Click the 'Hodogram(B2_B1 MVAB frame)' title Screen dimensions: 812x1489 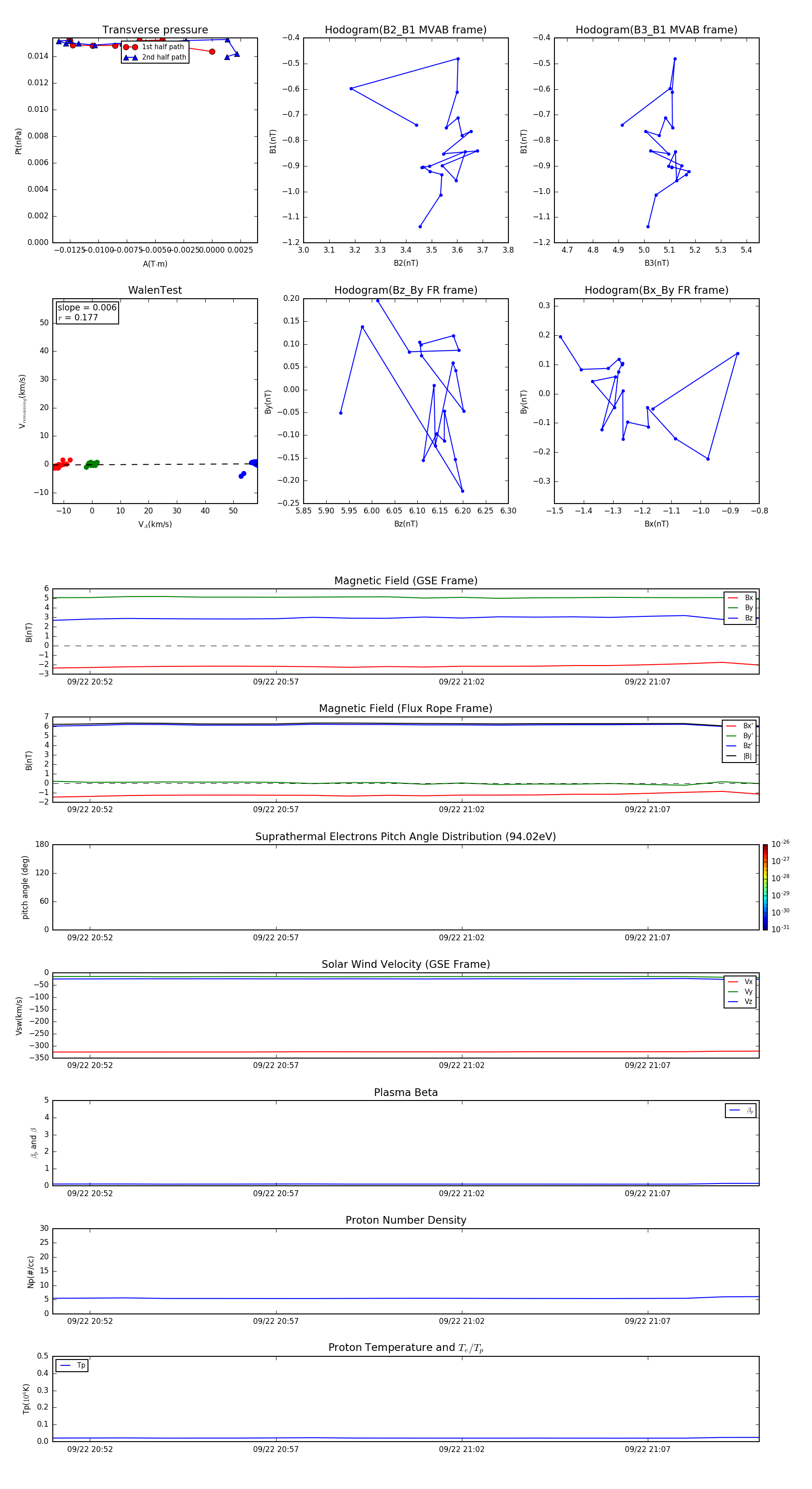click(406, 30)
